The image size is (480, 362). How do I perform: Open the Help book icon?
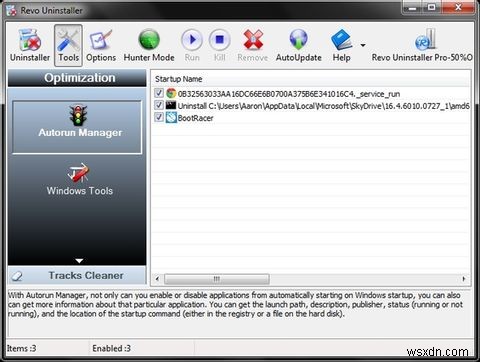(x=341, y=40)
